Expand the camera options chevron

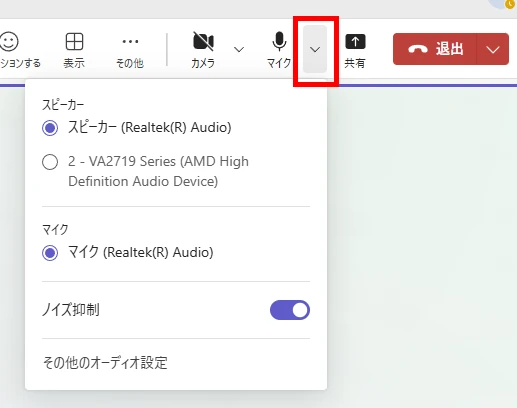tap(239, 50)
